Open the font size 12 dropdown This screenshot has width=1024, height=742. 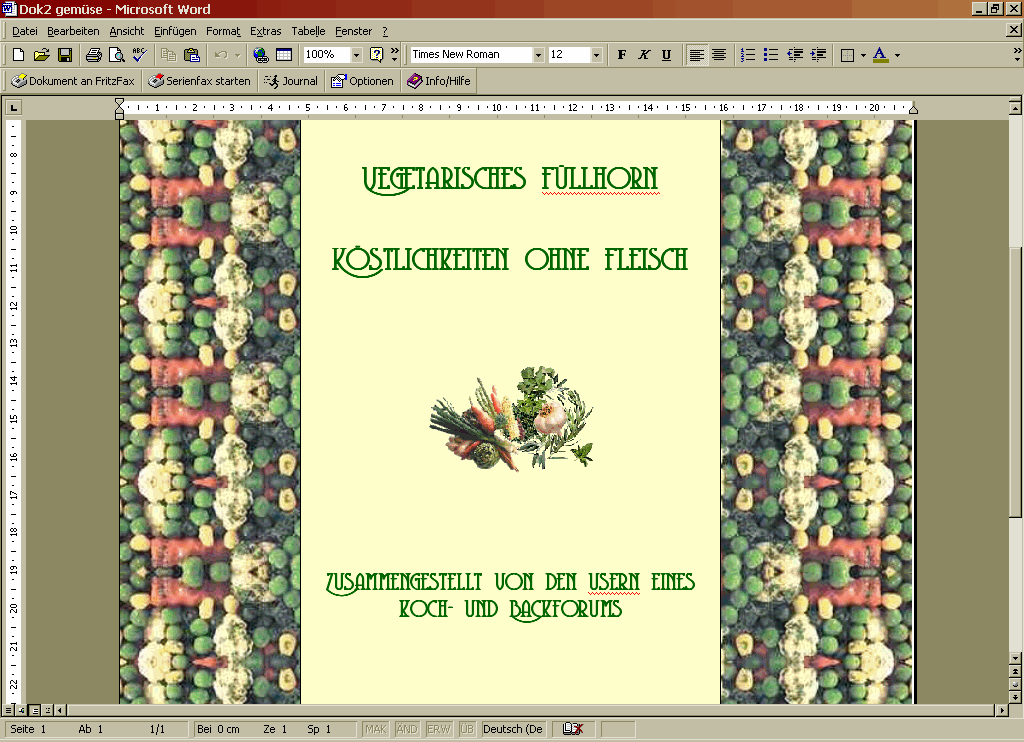click(596, 55)
